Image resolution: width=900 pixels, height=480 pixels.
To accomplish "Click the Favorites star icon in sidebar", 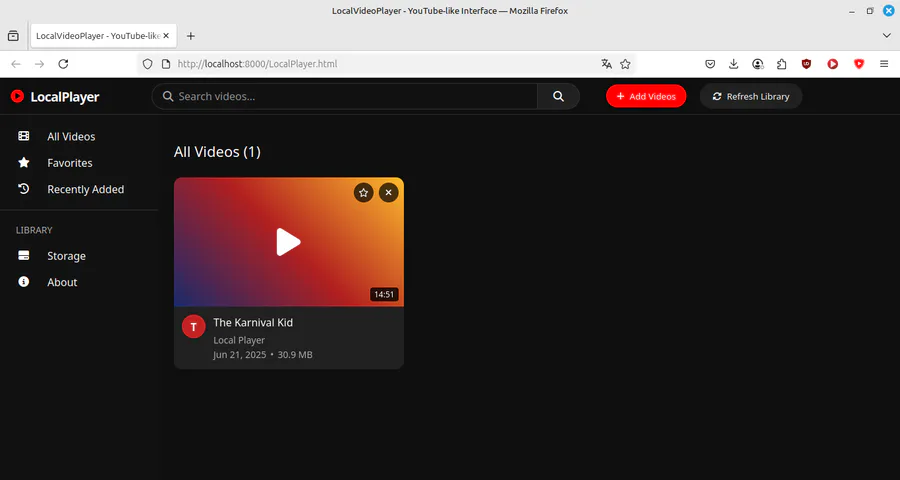I will pyautogui.click(x=24, y=162).
